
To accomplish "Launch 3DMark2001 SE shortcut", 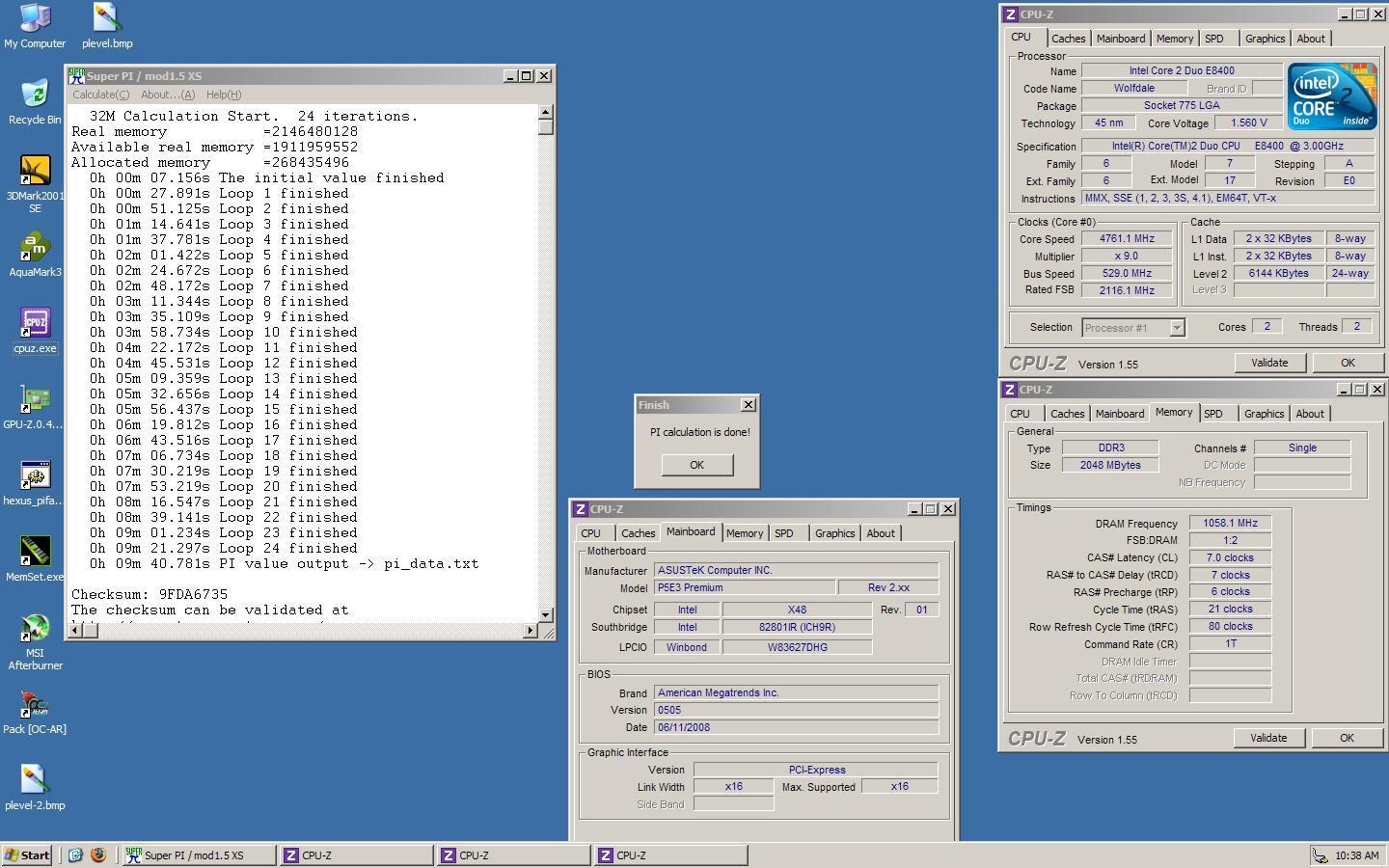I will 35,184.
